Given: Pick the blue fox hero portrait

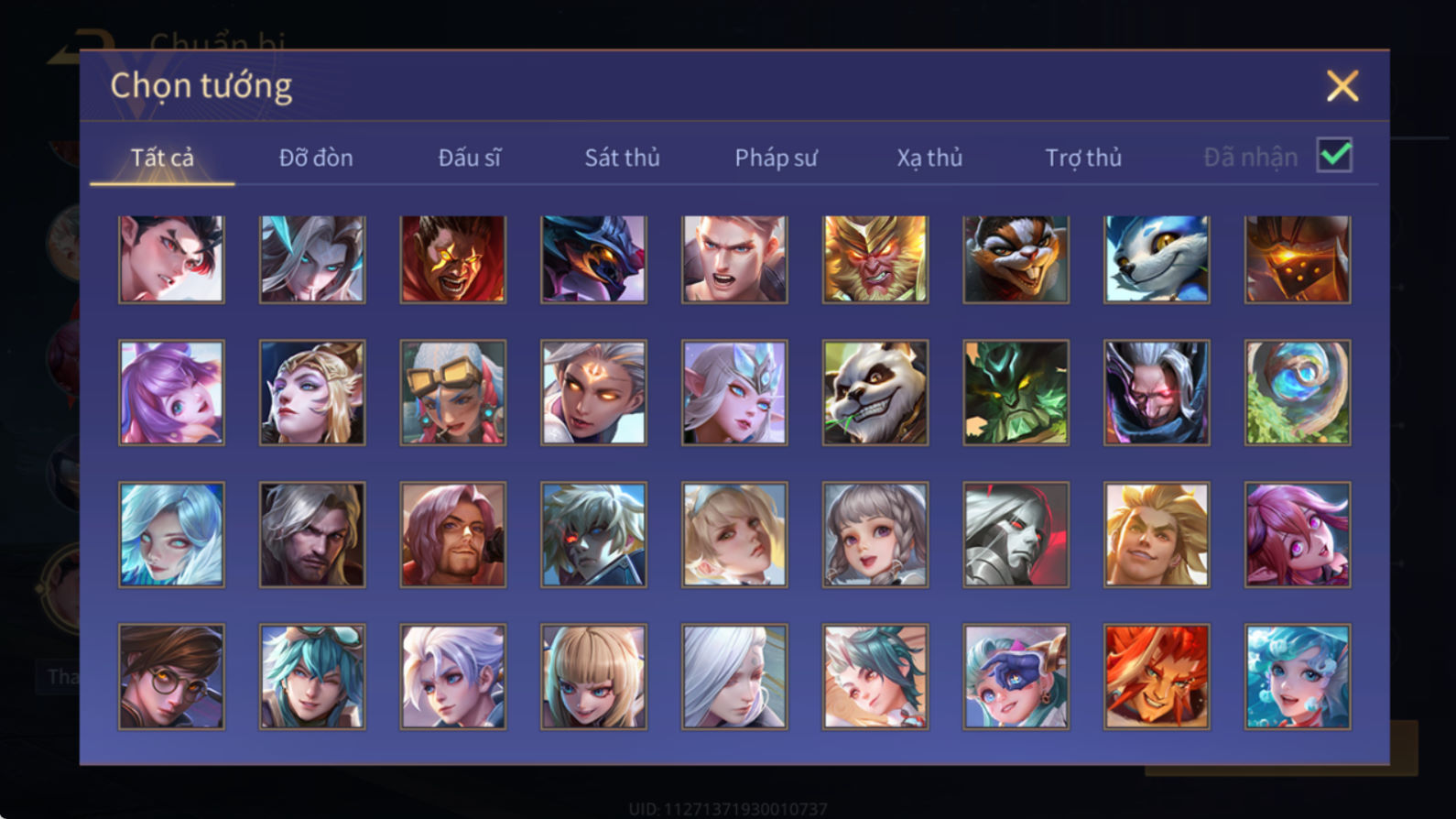Looking at the screenshot, I should point(1157,259).
